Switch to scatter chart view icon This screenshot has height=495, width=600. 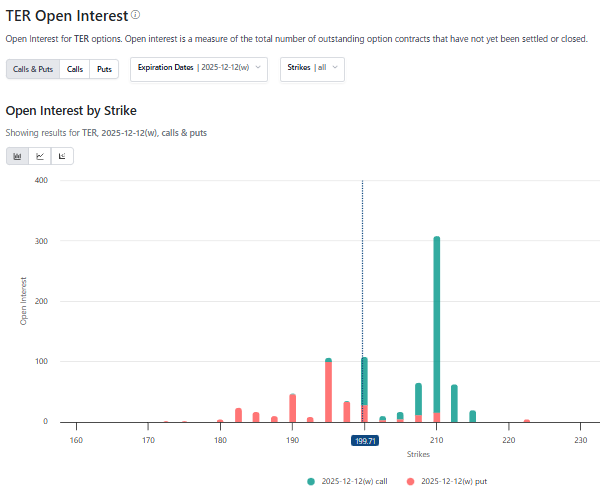62,156
